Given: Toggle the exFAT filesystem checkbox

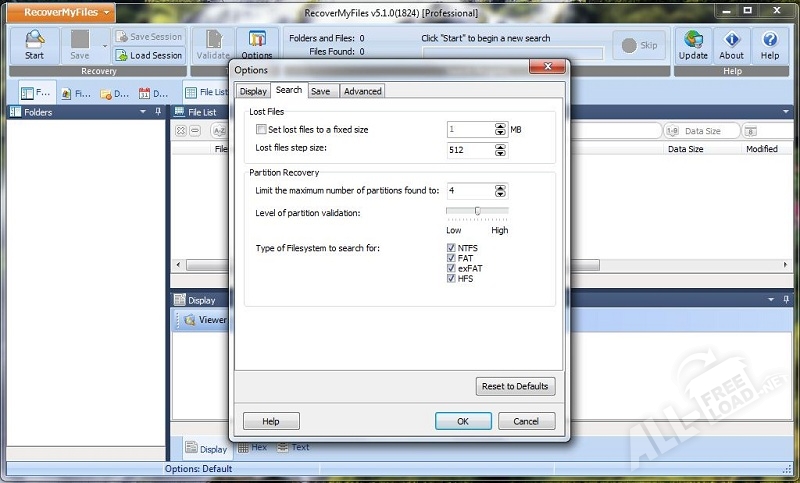Looking at the screenshot, I should pyautogui.click(x=453, y=269).
